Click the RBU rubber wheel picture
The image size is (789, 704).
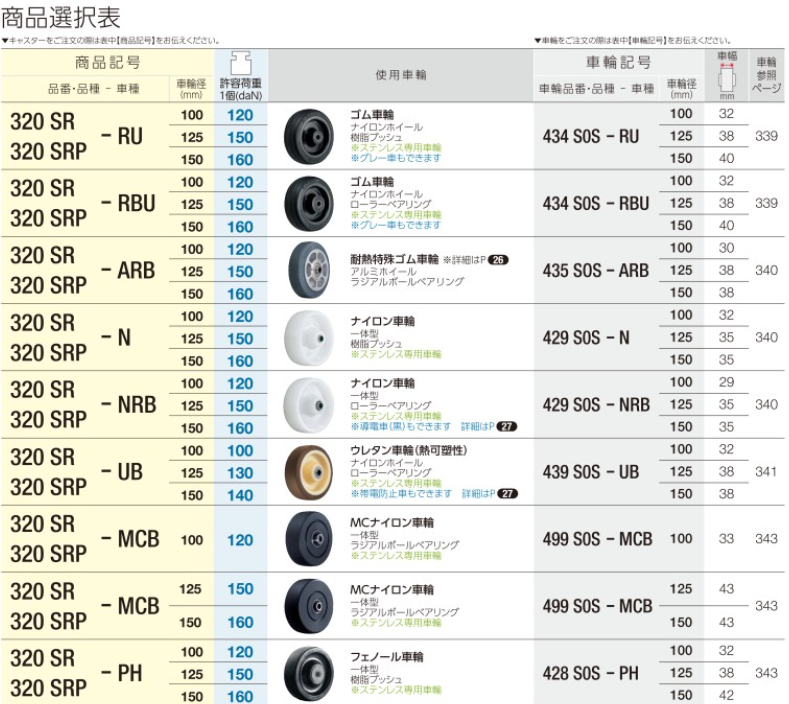310,203
